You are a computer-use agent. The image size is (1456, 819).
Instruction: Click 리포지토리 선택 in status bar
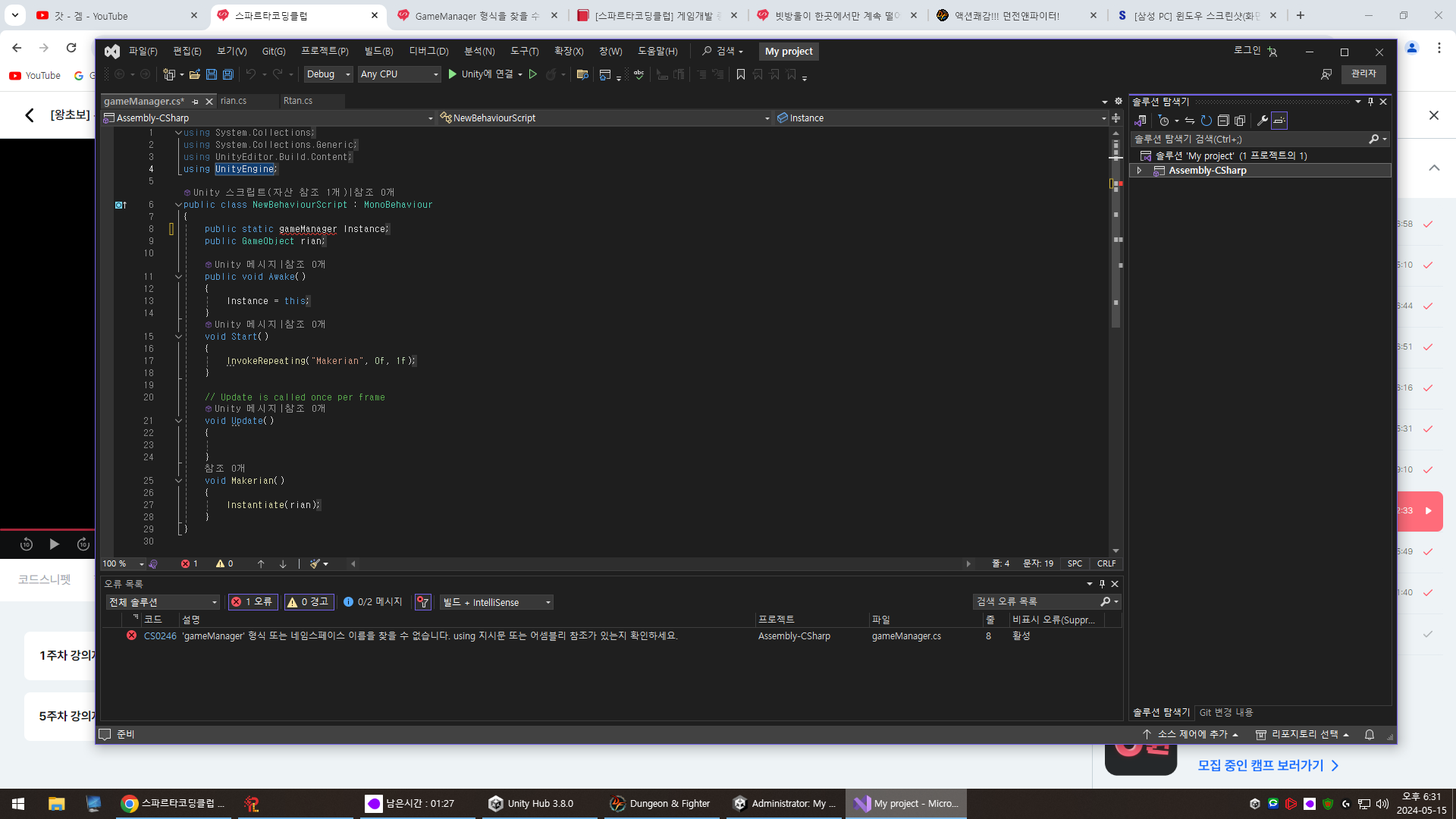tap(1303, 735)
